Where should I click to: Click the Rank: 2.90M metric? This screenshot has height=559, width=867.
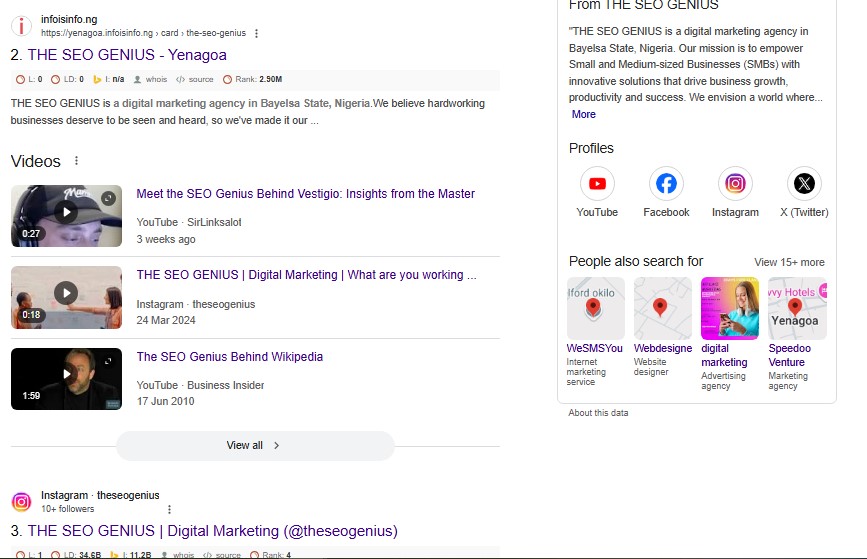[253, 79]
